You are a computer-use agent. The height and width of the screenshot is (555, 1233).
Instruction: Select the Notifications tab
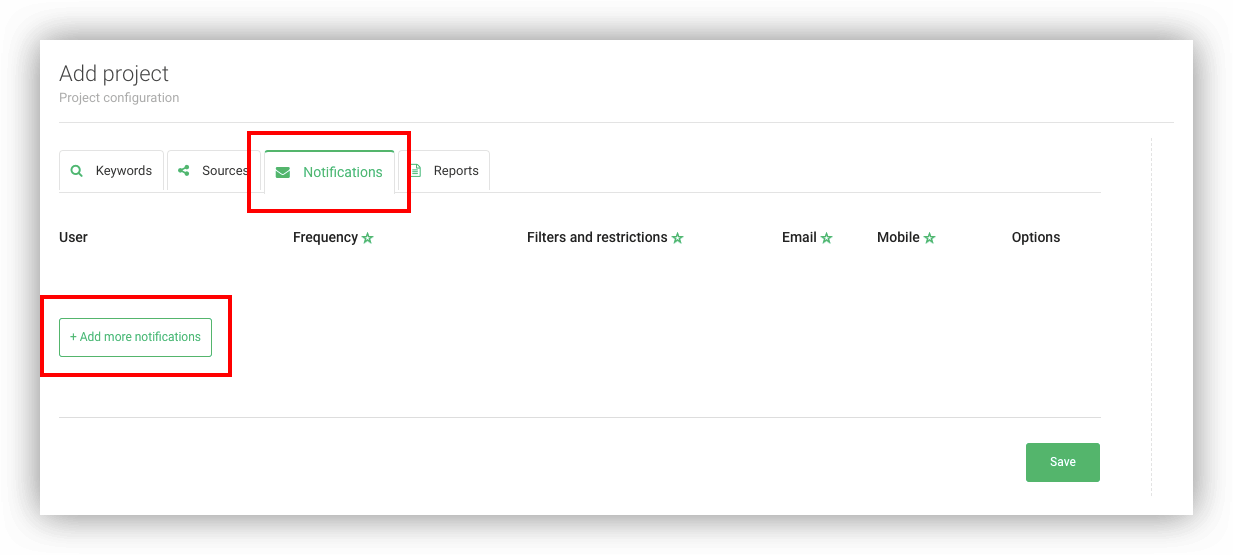pos(329,172)
